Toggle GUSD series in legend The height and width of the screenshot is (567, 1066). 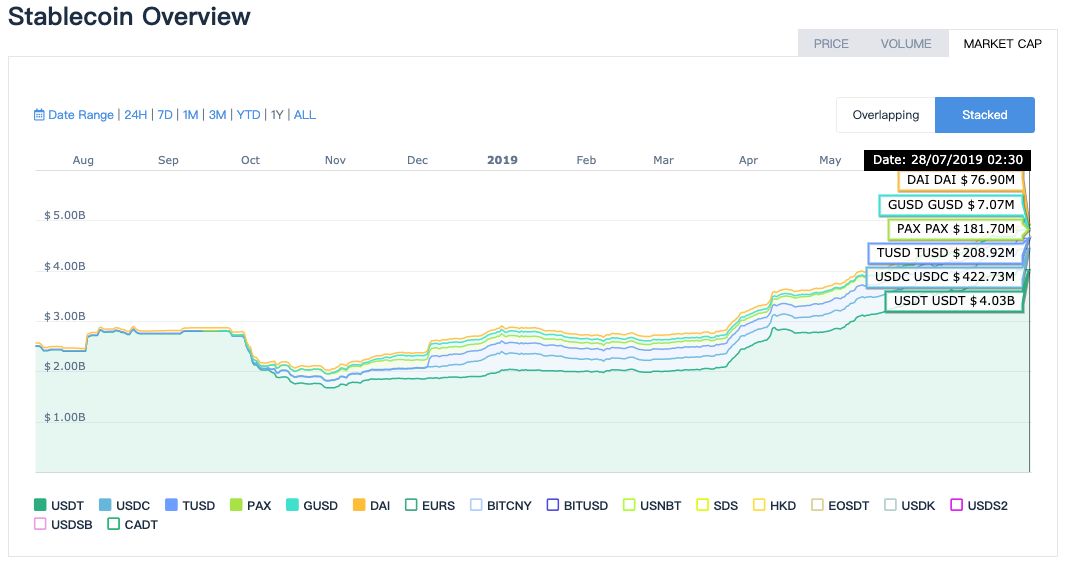312,505
